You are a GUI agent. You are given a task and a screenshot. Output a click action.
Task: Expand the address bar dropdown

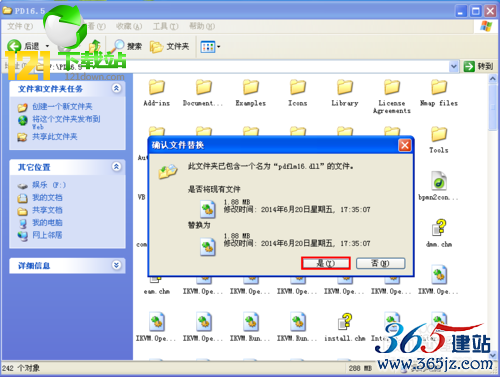(x=453, y=66)
